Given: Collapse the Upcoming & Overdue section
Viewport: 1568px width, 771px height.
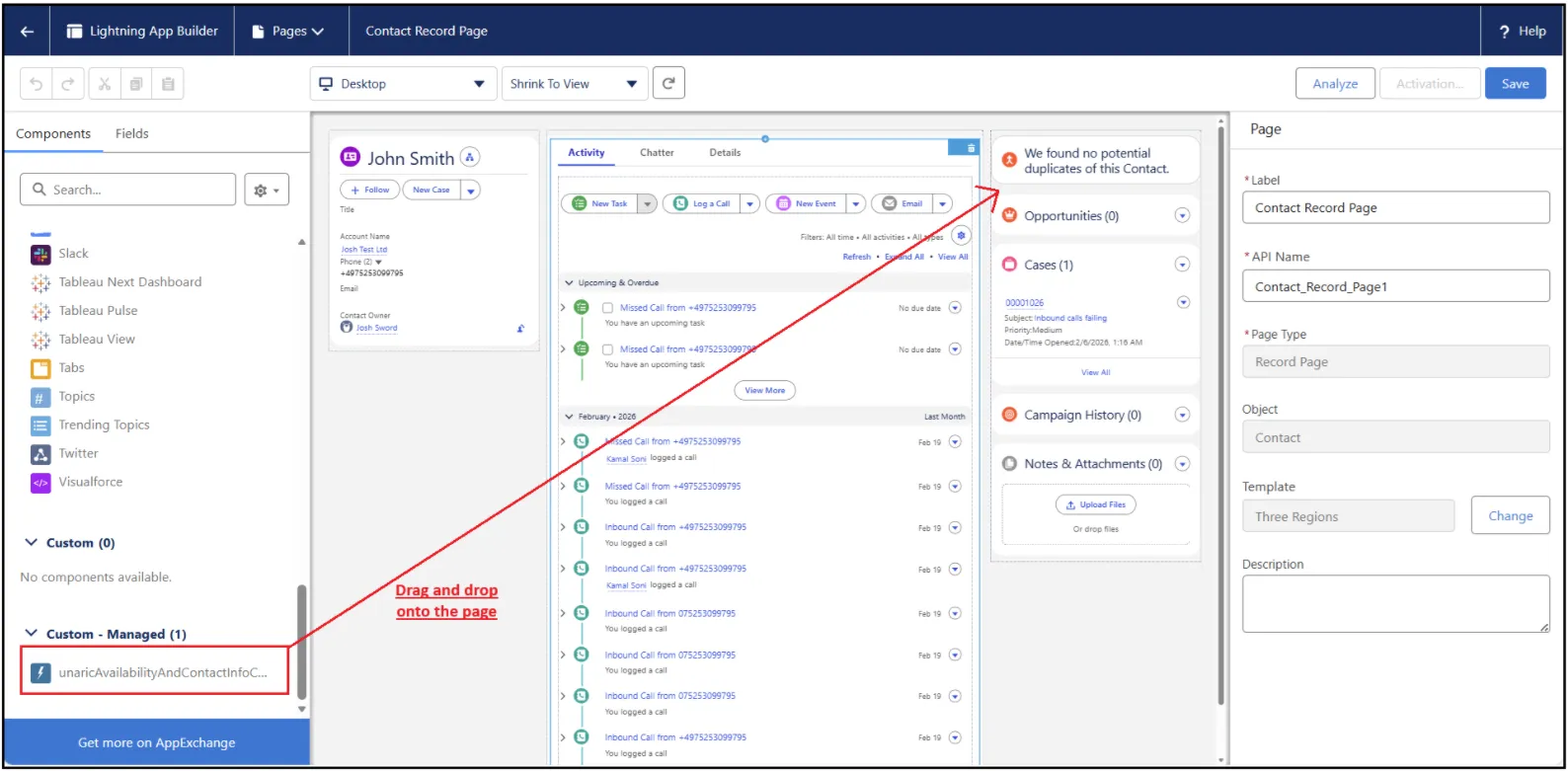Looking at the screenshot, I should tap(569, 283).
